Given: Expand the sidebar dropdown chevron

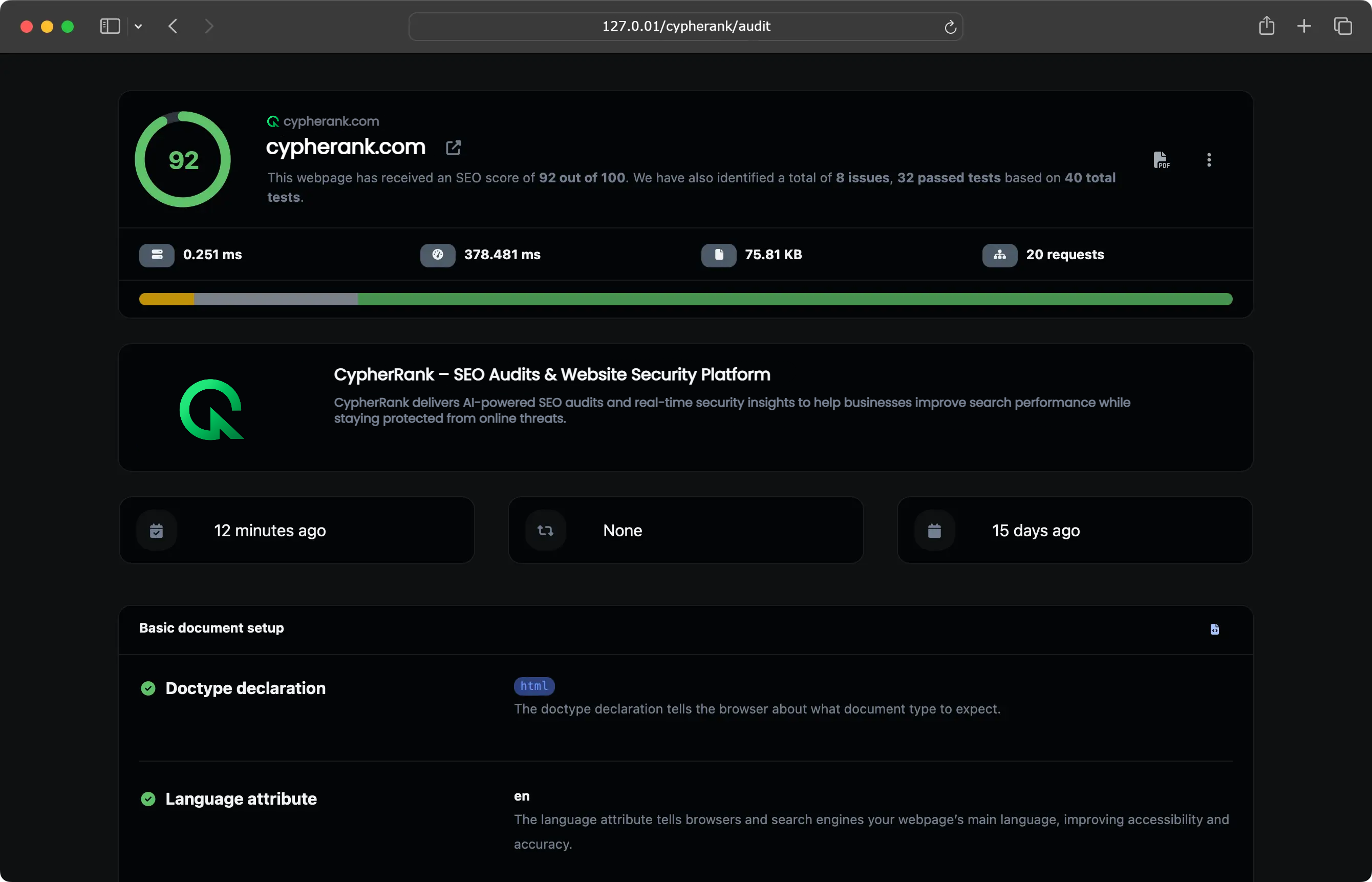Looking at the screenshot, I should click(138, 26).
